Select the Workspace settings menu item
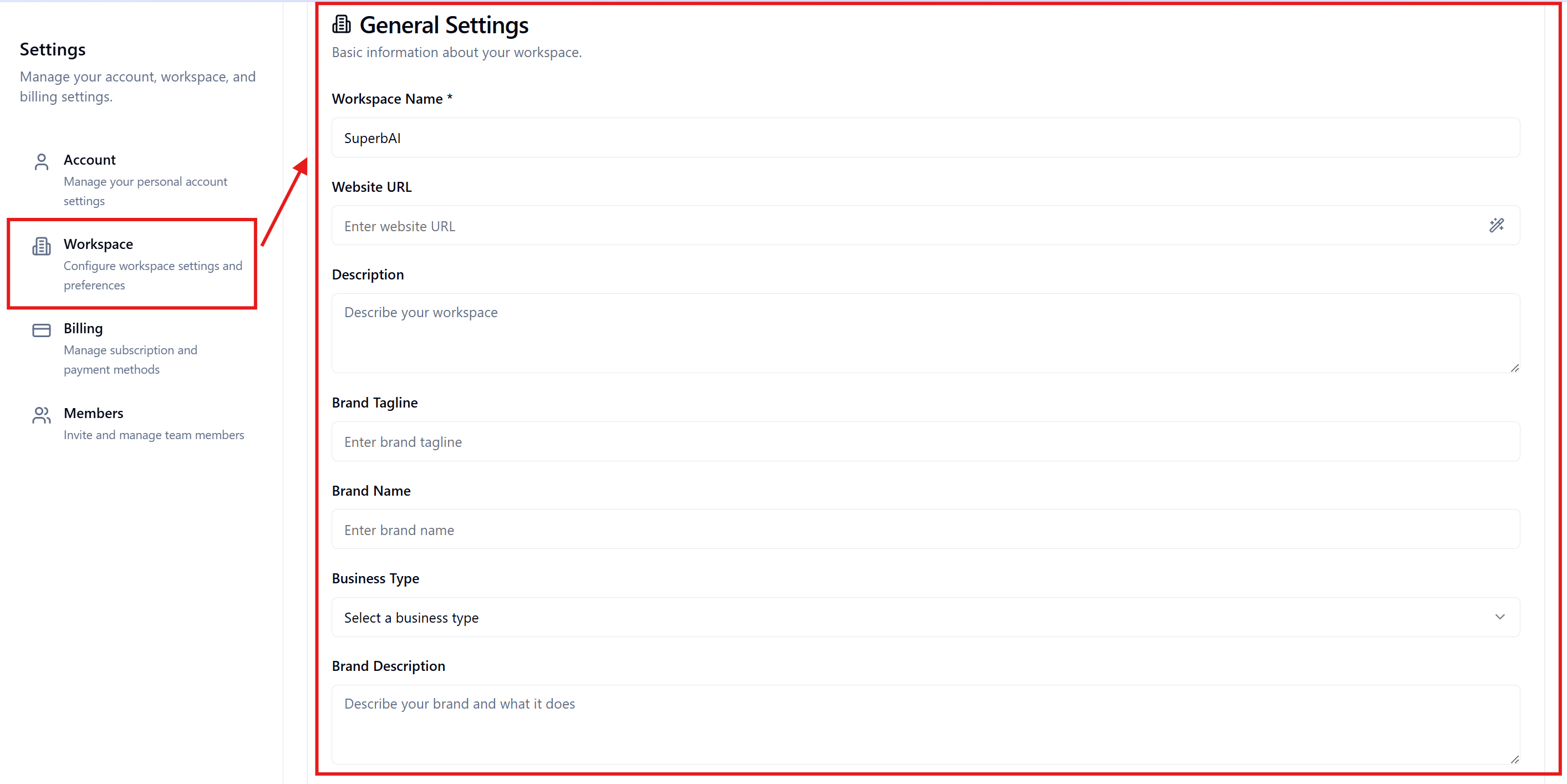 98,245
